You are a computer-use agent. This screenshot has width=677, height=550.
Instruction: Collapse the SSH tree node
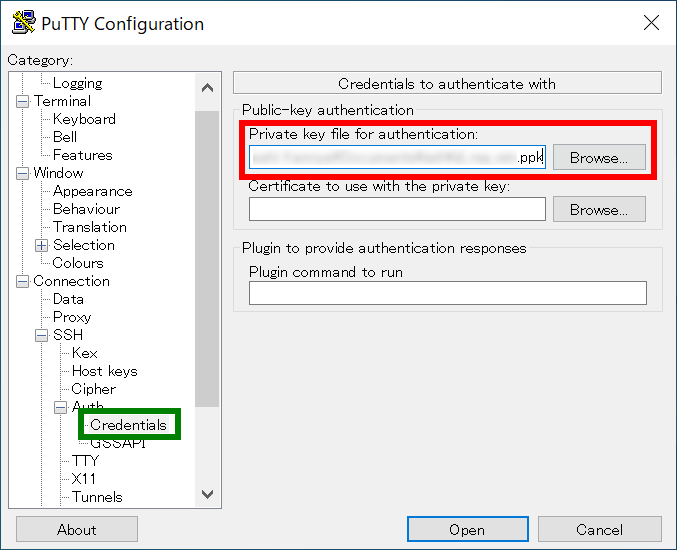41,335
